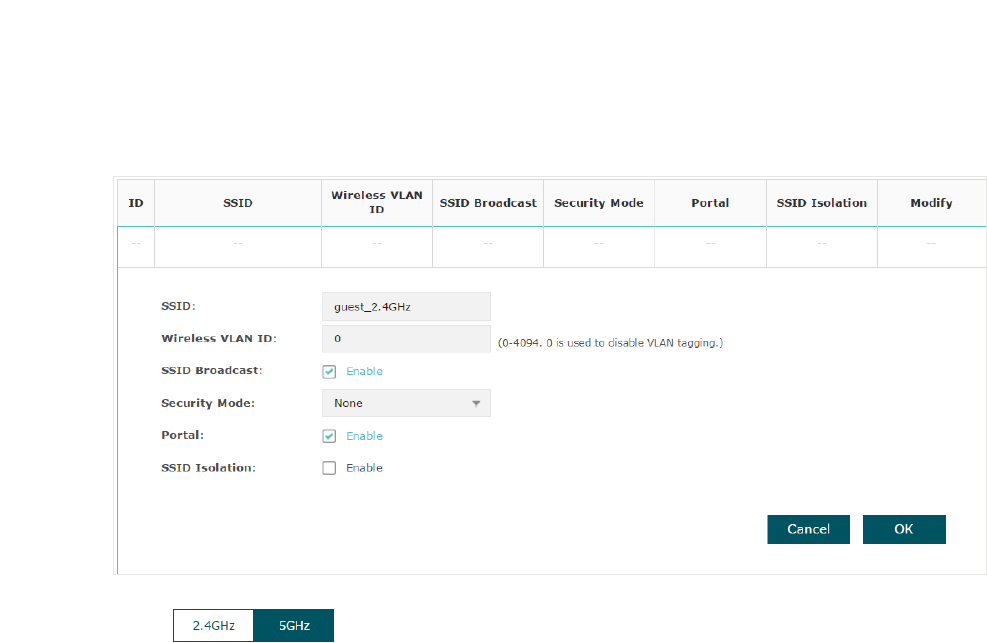This screenshot has height=643, width=987.
Task: Click the Wireless VLAN ID input field
Action: pos(406,338)
